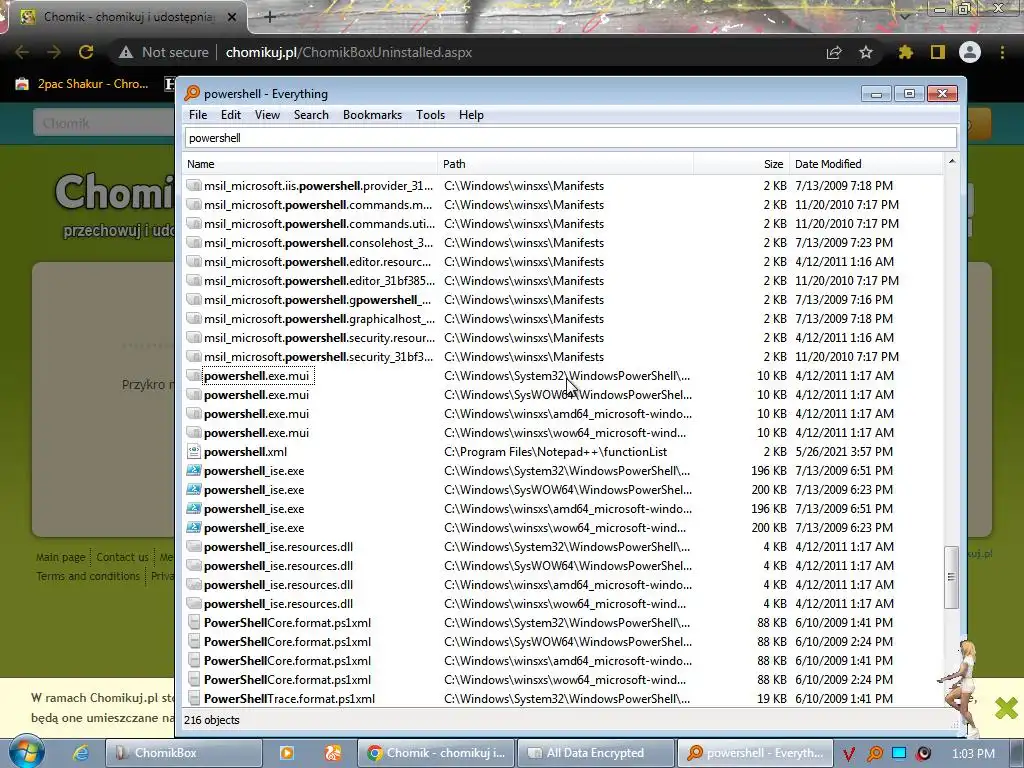1024x768 pixels.
Task: Select msil_microsoft.powershell.editor.resourc entry
Action: pyautogui.click(x=317, y=262)
